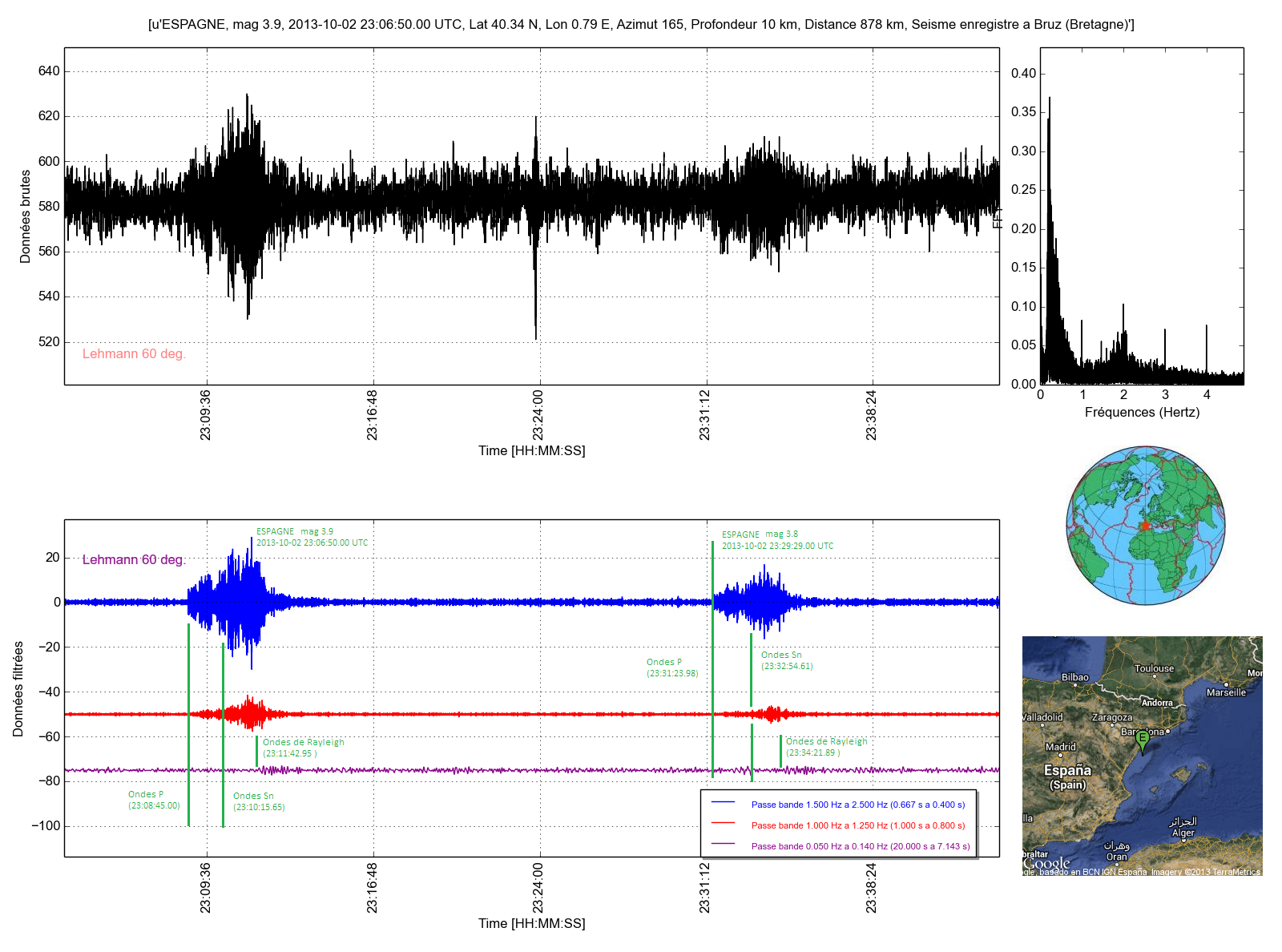Select the Toulouse city label on the map

(1154, 668)
